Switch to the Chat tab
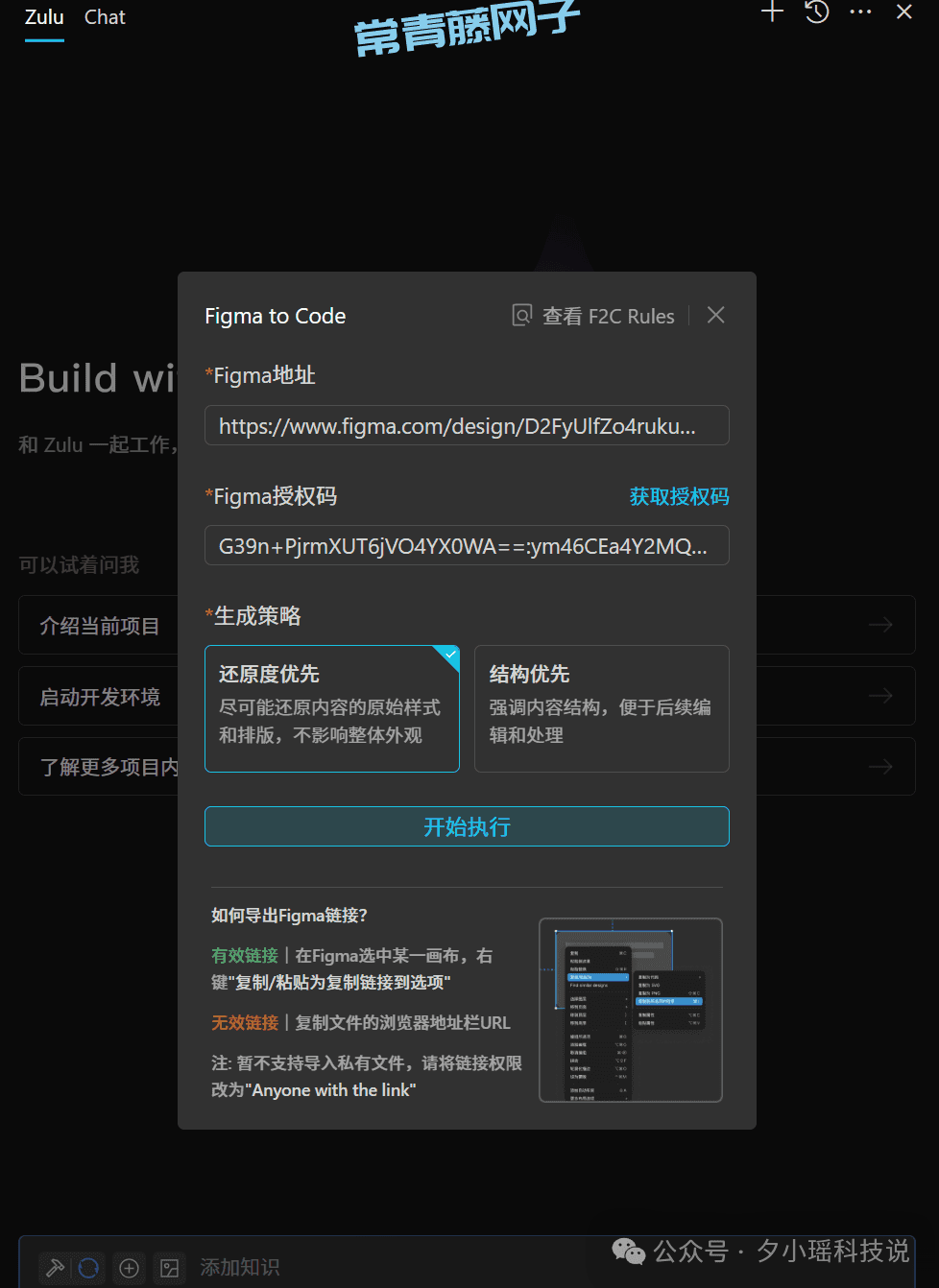The image size is (939, 1288). click(x=105, y=17)
